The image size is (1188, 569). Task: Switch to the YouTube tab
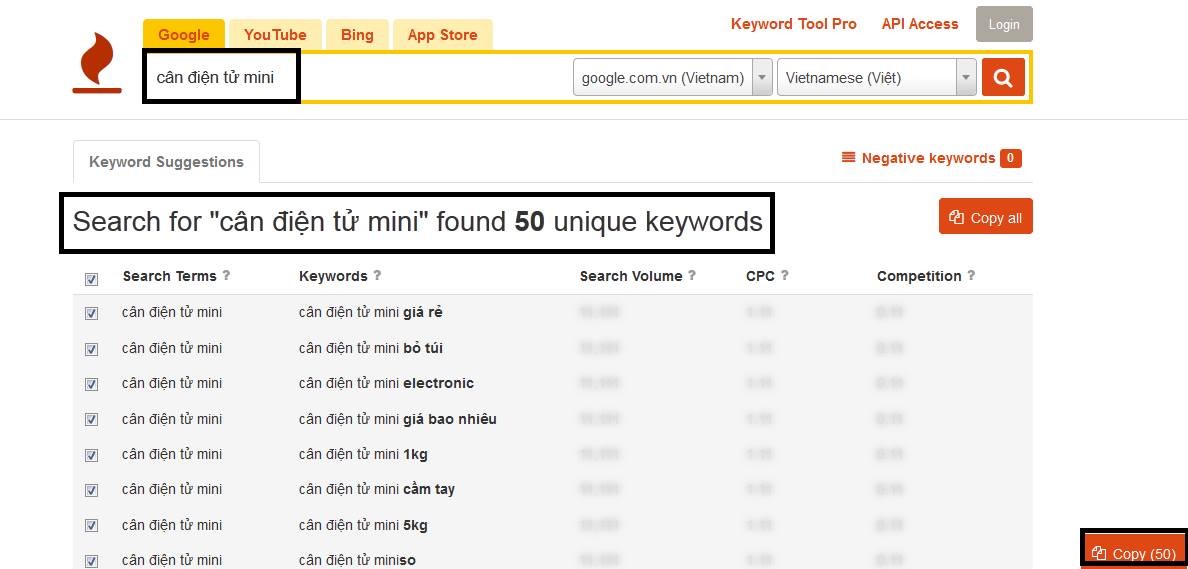click(276, 35)
